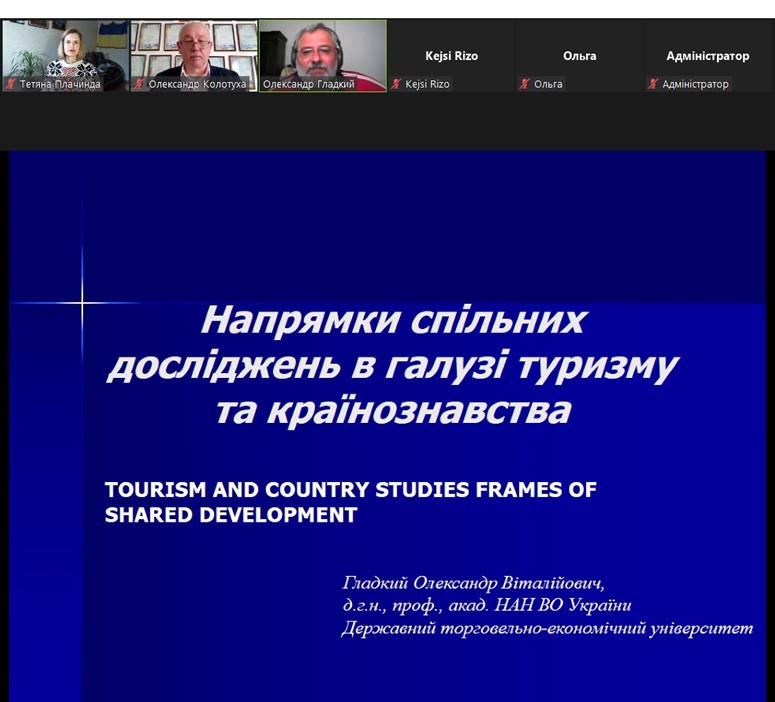Click the name label Олександр Гладкий
This screenshot has width=775, height=702.
pyautogui.click(x=308, y=84)
